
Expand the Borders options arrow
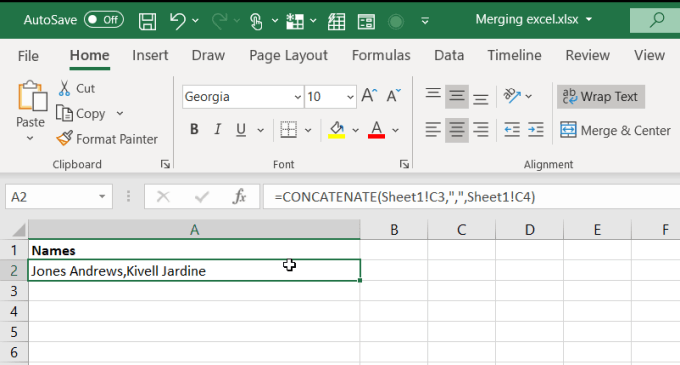pyautogui.click(x=308, y=130)
